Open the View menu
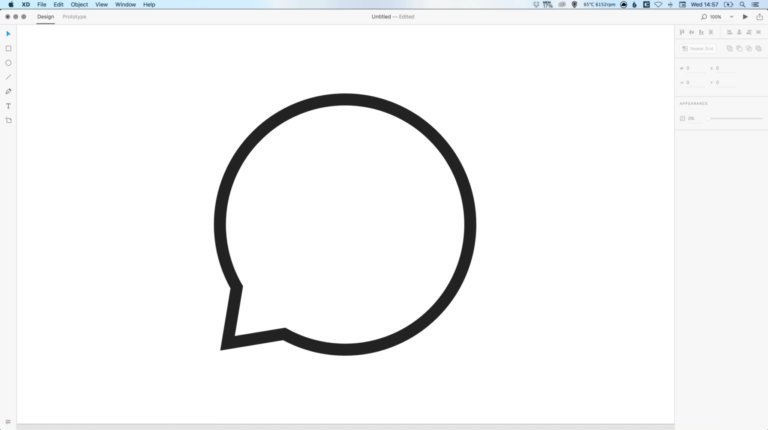The image size is (768, 430). coord(101,4)
